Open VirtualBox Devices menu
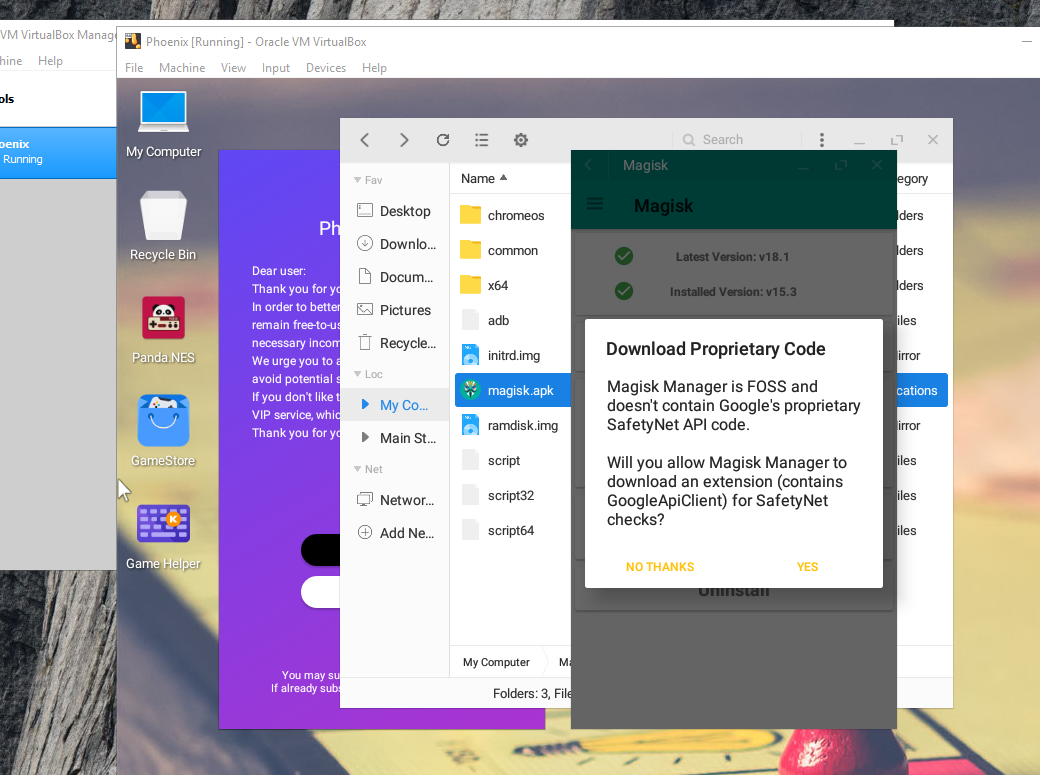 pyautogui.click(x=326, y=68)
